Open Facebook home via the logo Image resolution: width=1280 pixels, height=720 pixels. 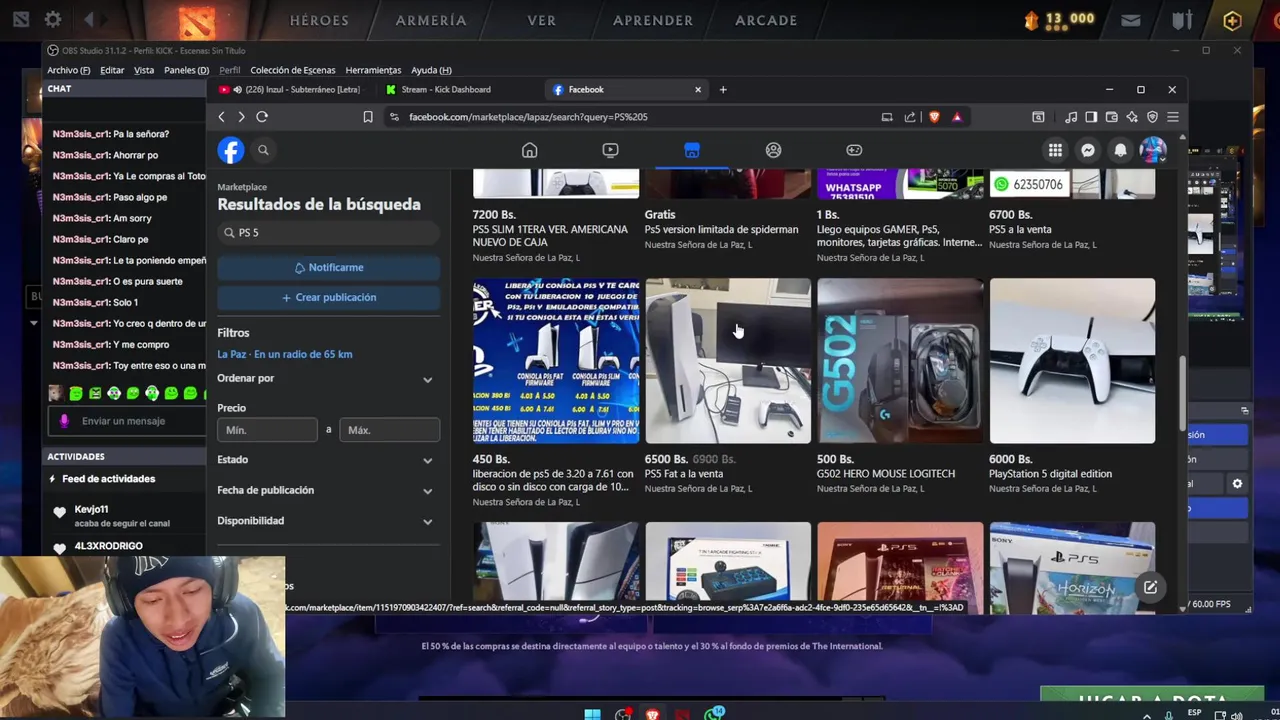tap(231, 150)
